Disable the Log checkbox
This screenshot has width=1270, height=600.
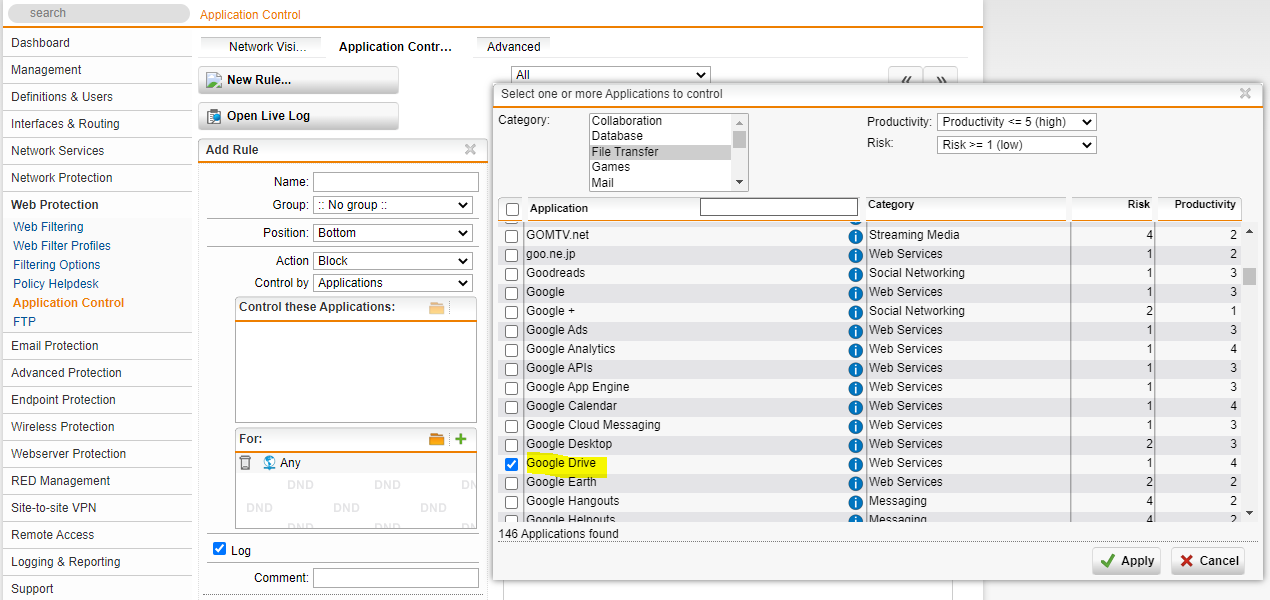[220, 550]
